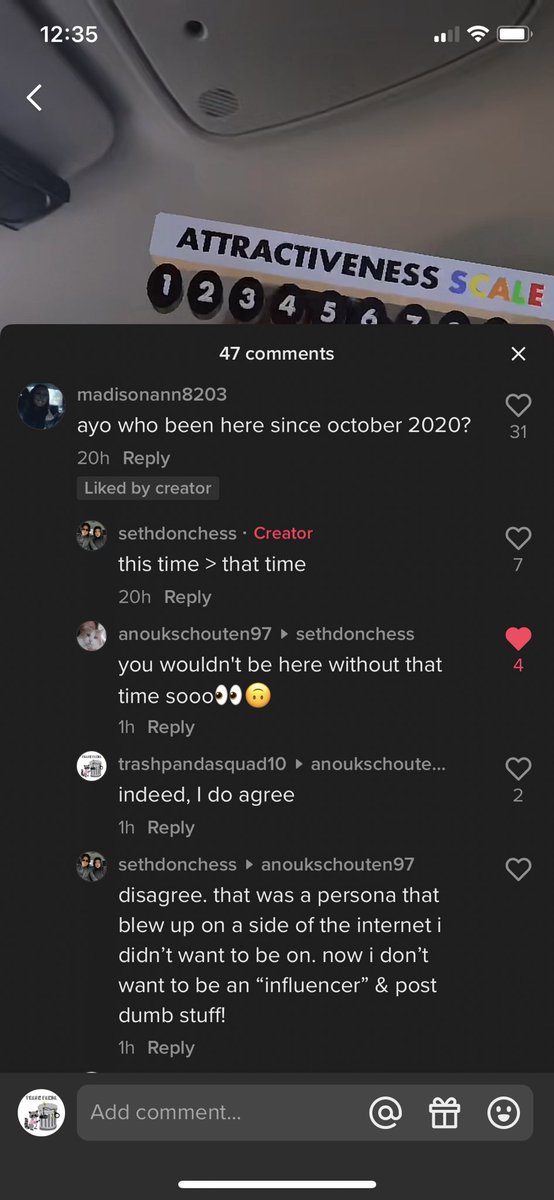Tap own profile avatar beside comment box
The image size is (554, 1200).
[41, 1112]
